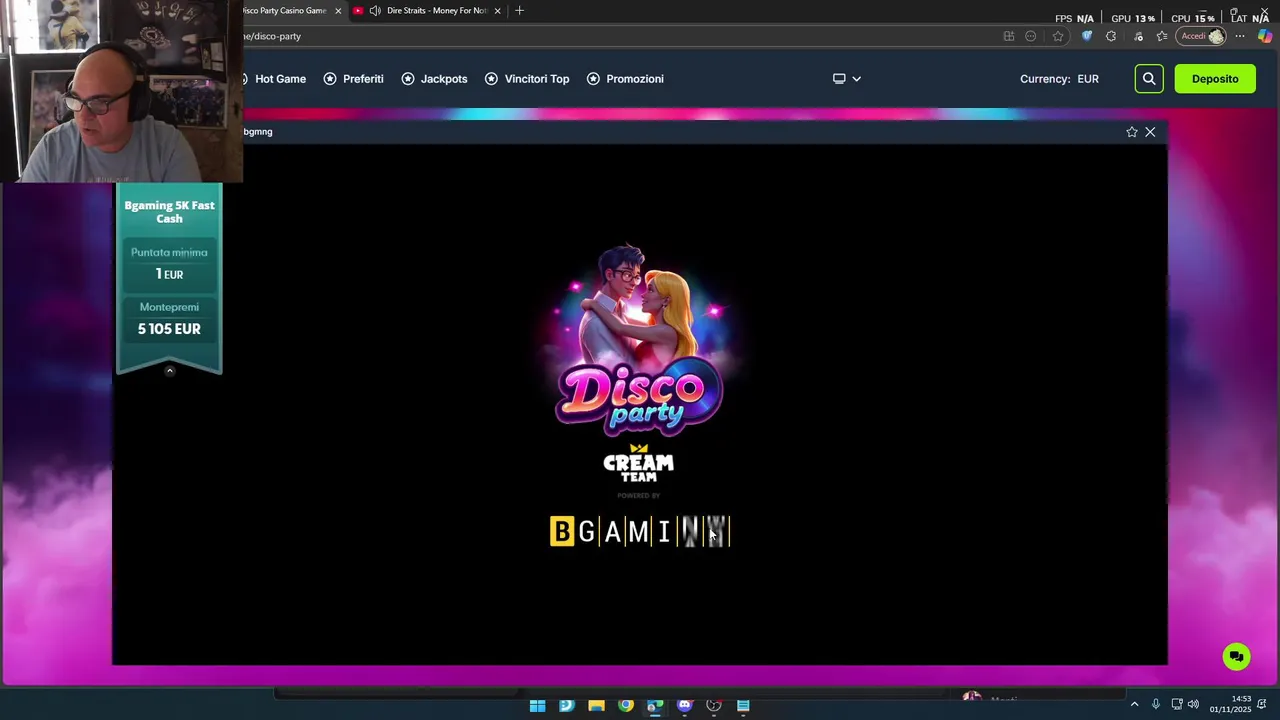This screenshot has width=1280, height=720.
Task: Open the last taskbar notepad-style app icon
Action: (x=743, y=706)
